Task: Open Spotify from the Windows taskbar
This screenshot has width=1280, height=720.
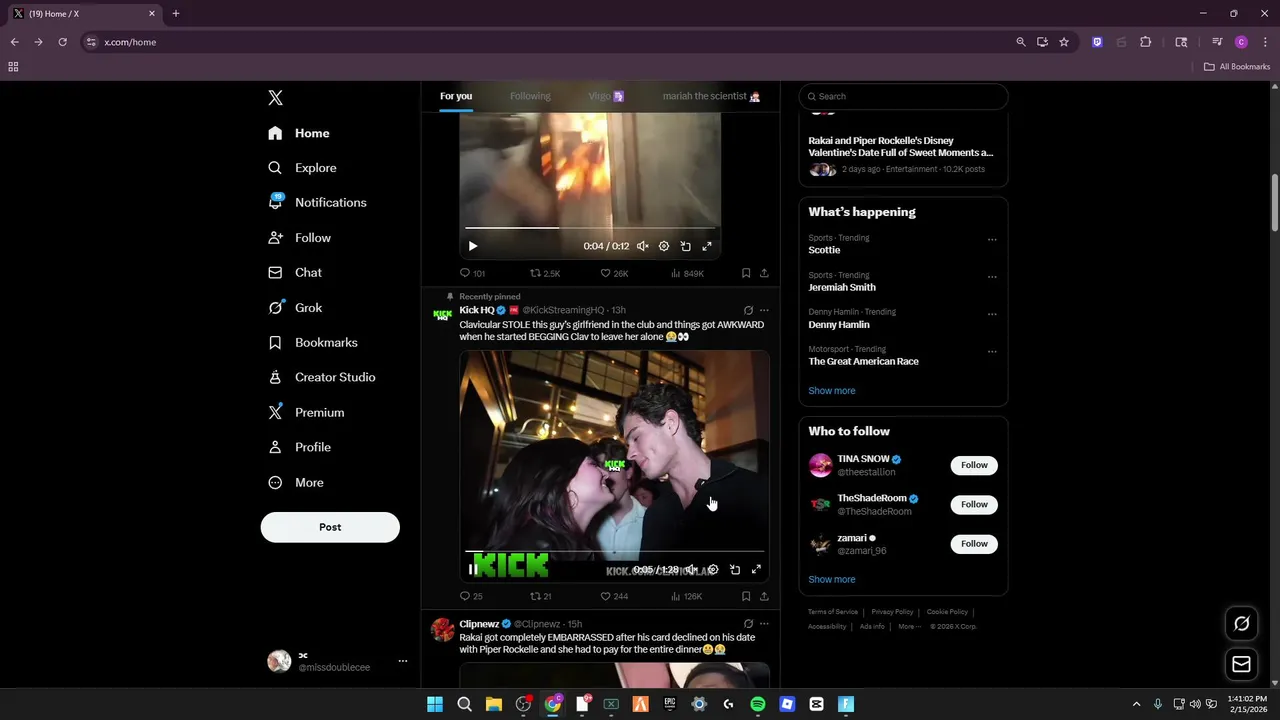Action: pos(758,704)
